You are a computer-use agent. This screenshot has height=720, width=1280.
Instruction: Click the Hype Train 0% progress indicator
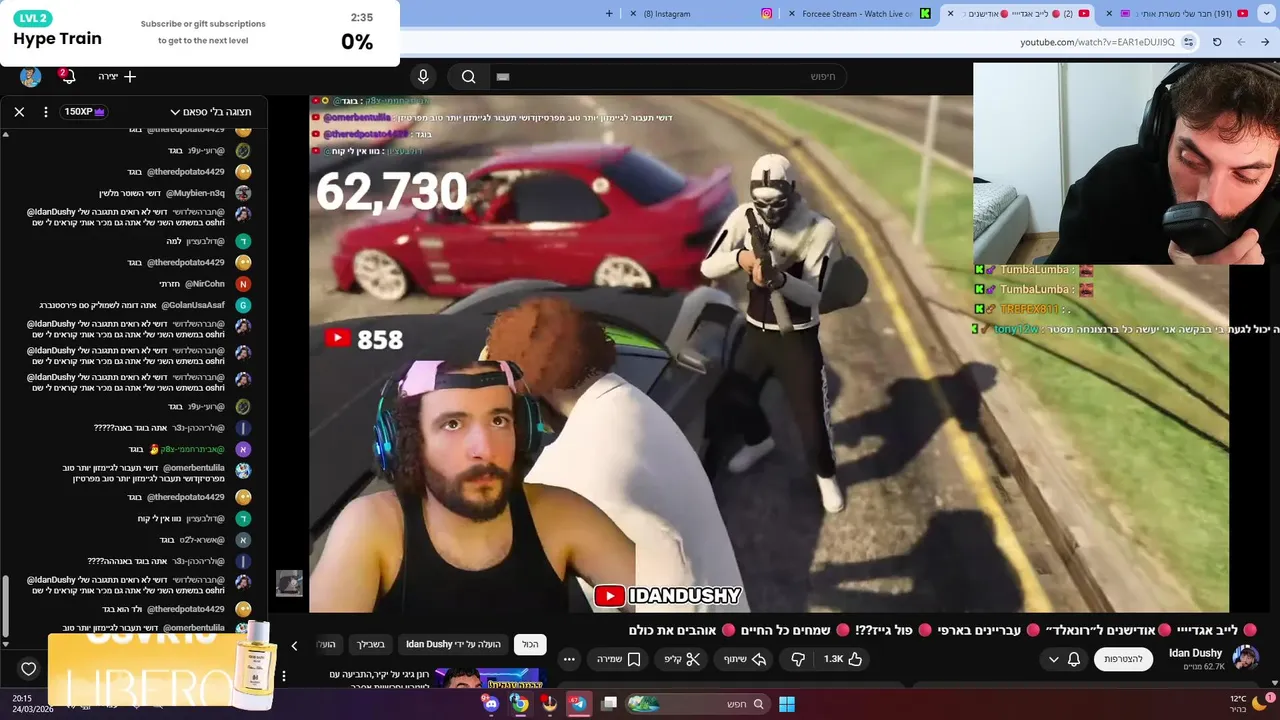point(357,42)
